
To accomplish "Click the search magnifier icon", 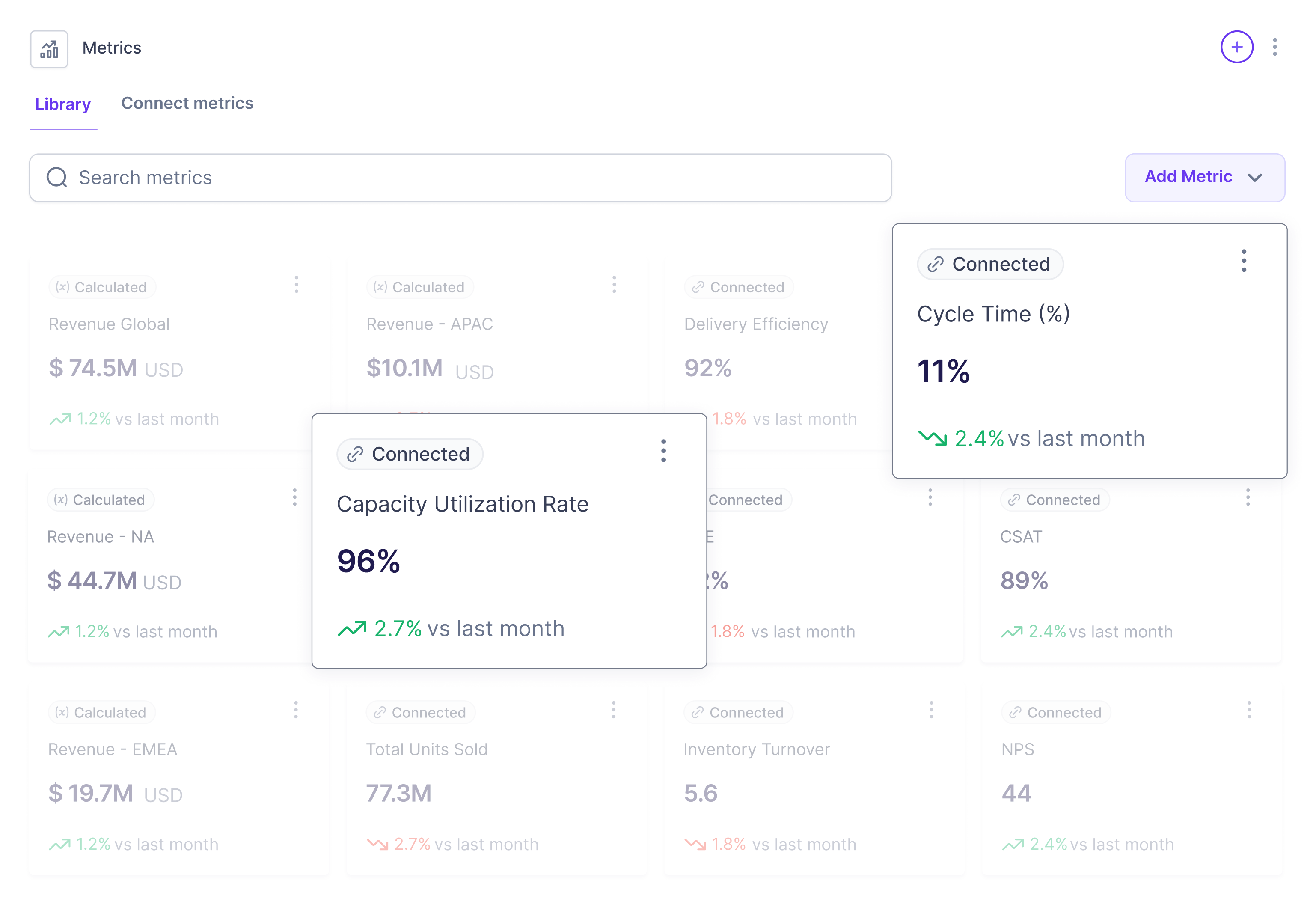I will (x=57, y=178).
